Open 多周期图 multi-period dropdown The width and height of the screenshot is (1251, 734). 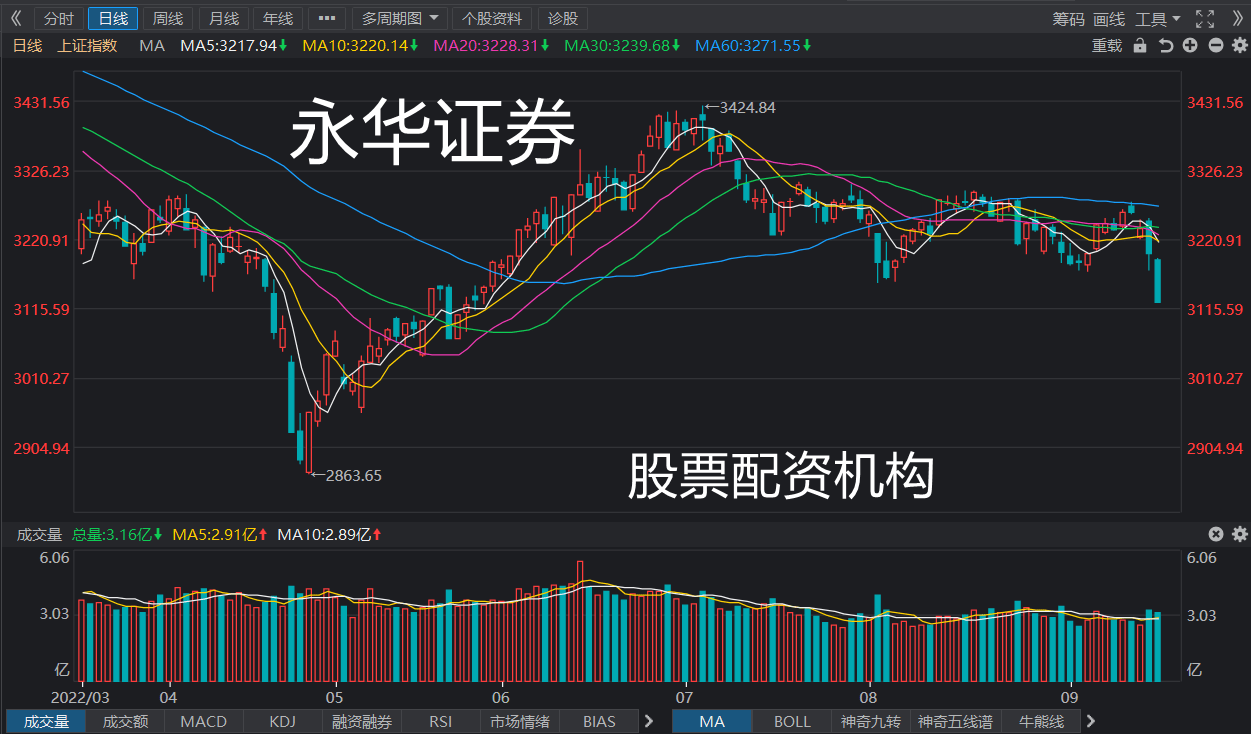pos(399,19)
